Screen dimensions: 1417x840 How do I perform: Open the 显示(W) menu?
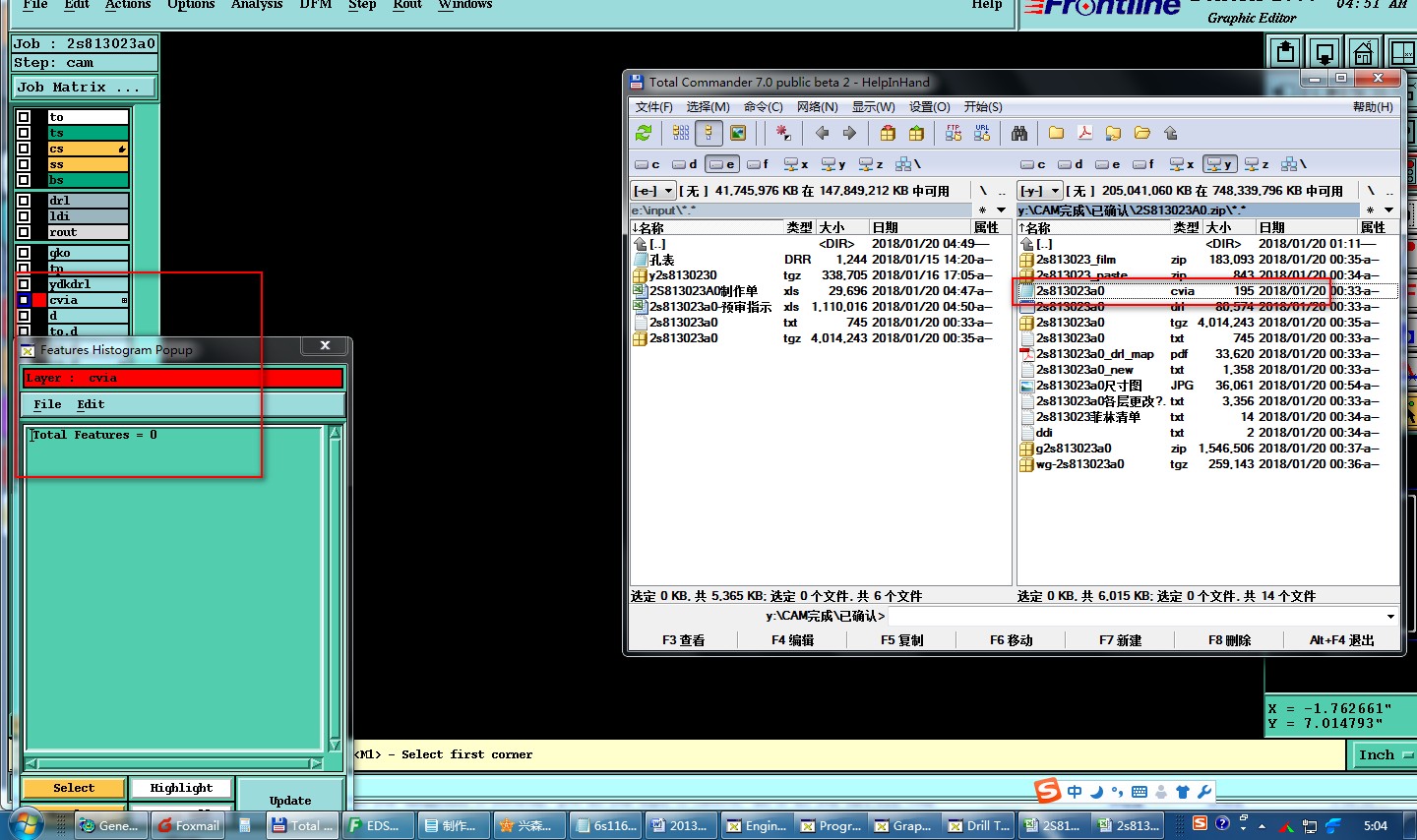pos(874,106)
